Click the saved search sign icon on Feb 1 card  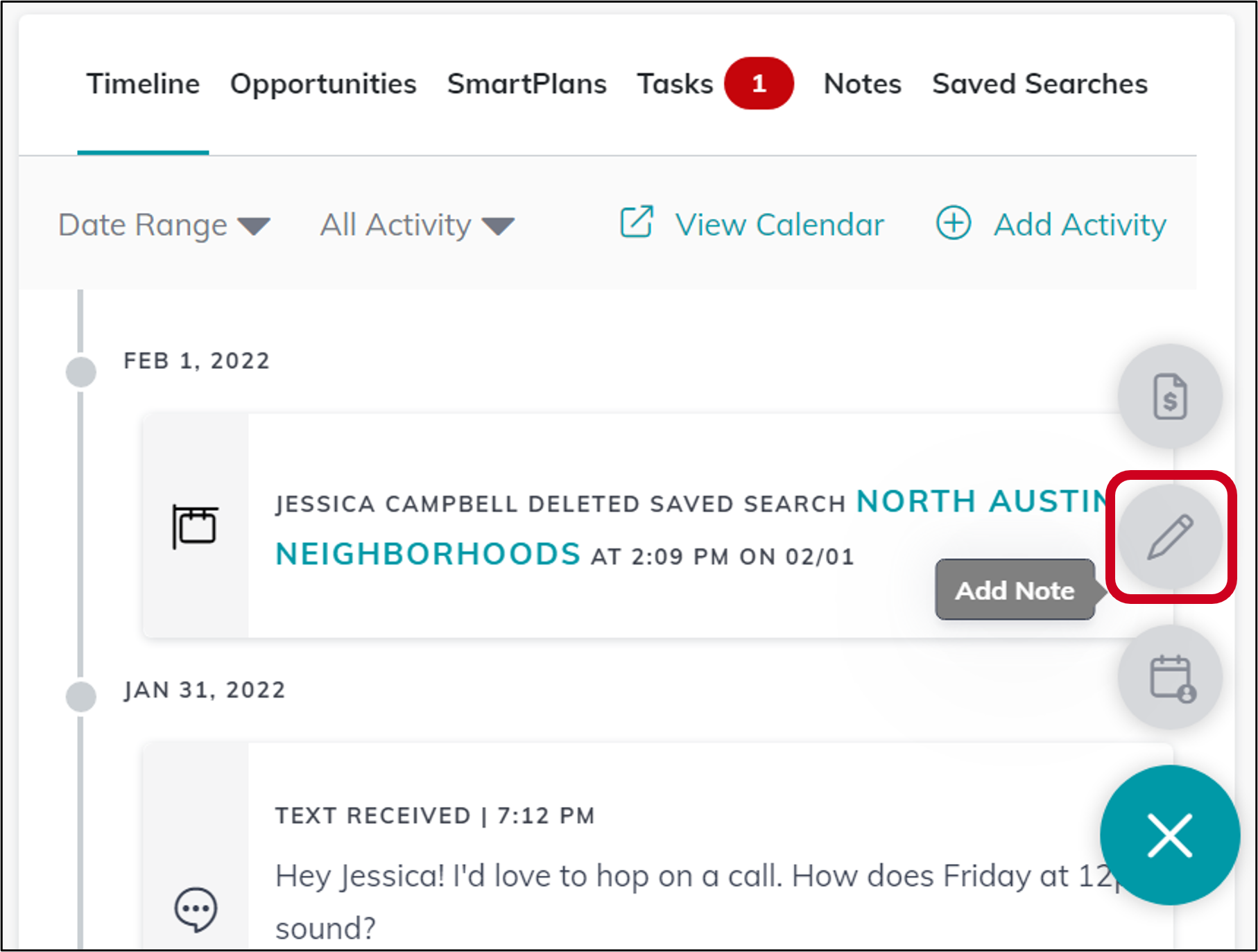click(195, 526)
